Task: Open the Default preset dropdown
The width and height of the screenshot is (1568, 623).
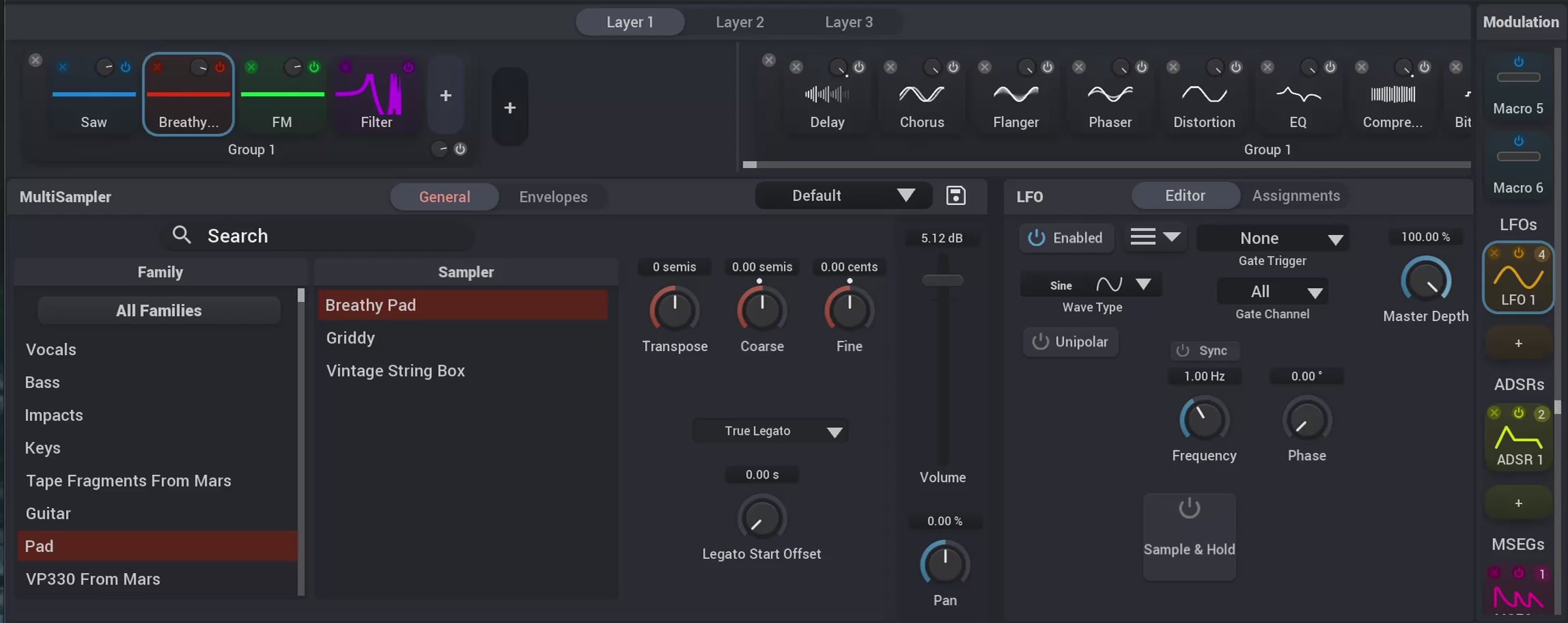Action: [x=843, y=195]
